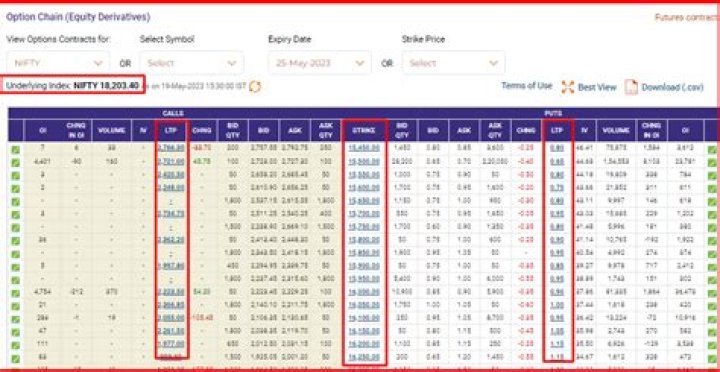Screen dimensions: 720x372
Task: Open calls chart icon in 15,900.00 row
Action: (x=16, y=267)
